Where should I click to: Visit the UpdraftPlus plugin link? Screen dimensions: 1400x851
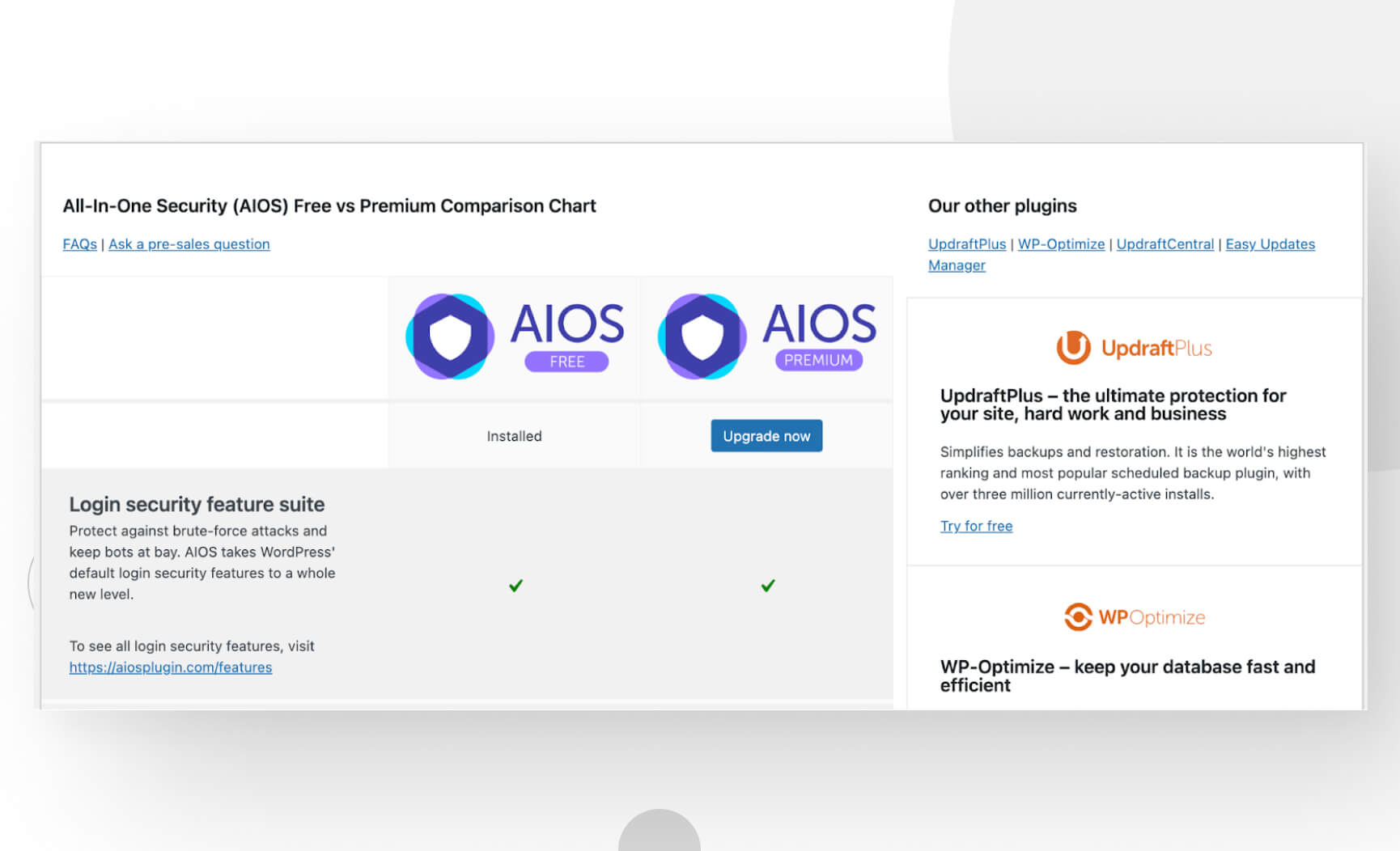coord(966,243)
